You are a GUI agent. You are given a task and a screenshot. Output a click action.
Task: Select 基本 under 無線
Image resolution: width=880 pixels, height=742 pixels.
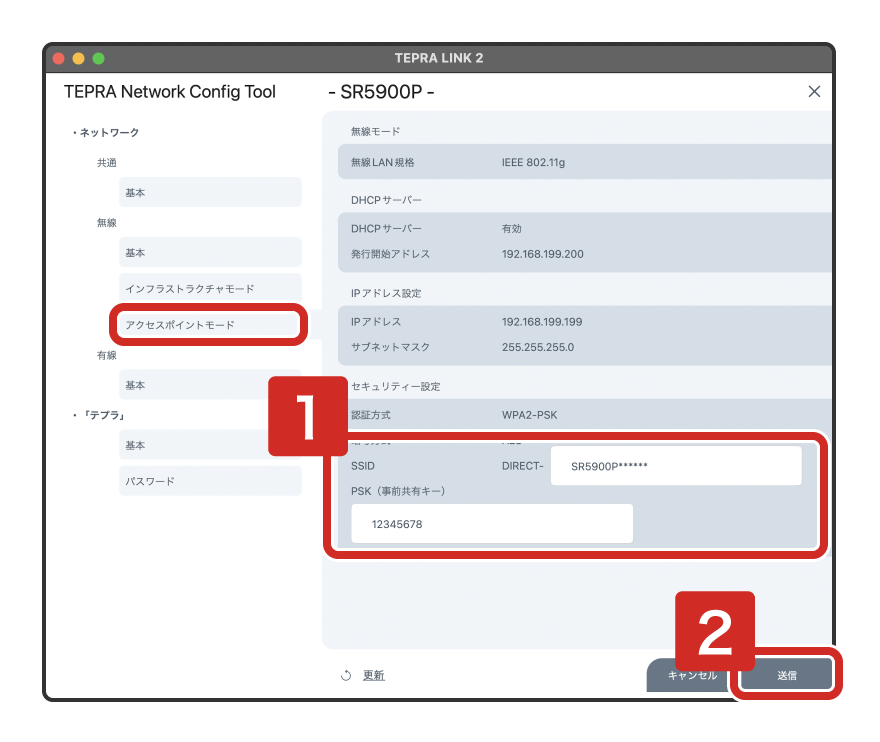(x=210, y=253)
